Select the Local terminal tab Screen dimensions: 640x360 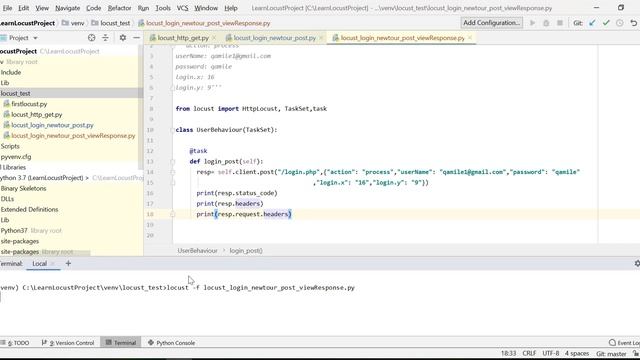point(39,264)
